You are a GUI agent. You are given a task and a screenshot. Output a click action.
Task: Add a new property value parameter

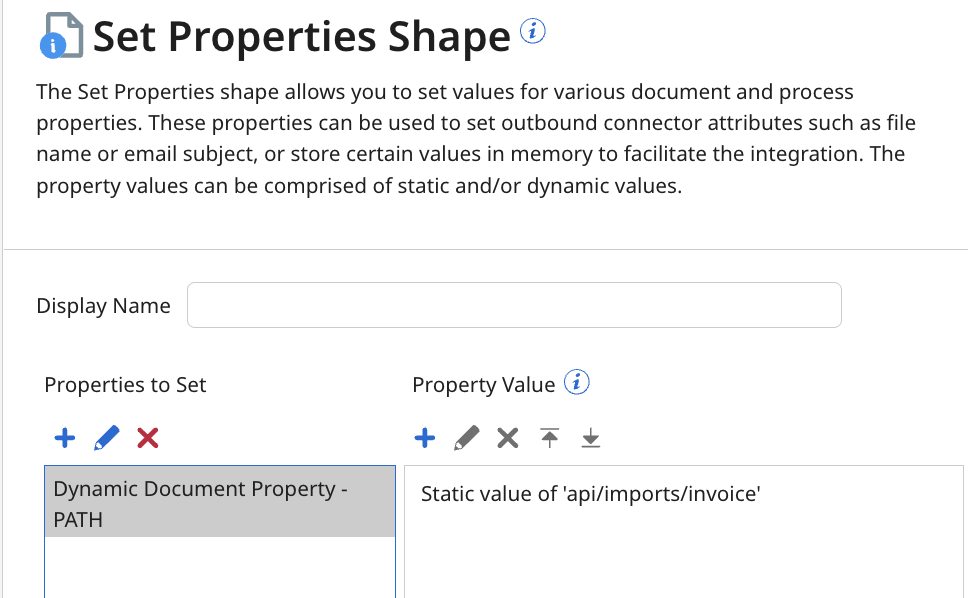point(424,437)
